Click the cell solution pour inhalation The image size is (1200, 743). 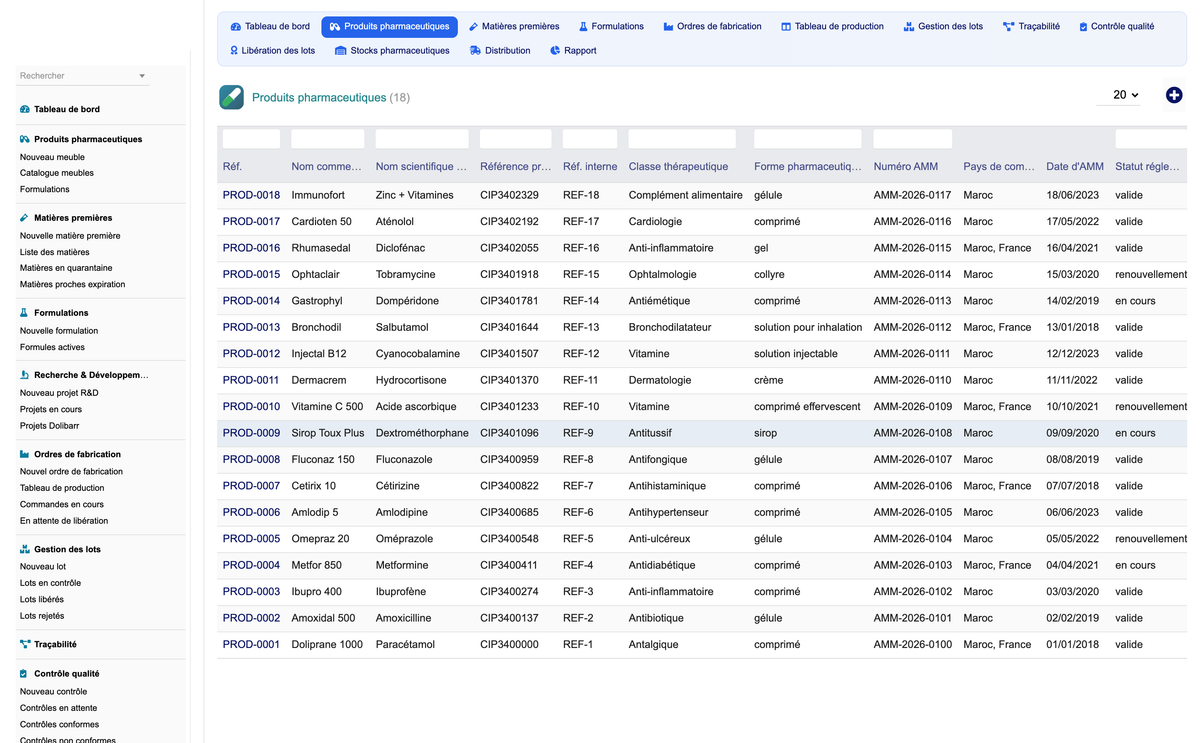pos(808,327)
